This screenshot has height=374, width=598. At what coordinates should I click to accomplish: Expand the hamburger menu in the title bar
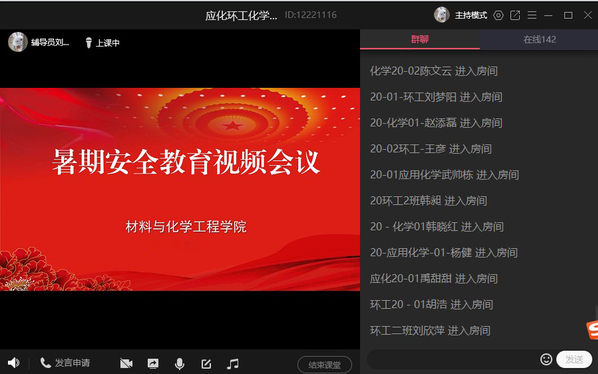click(532, 15)
